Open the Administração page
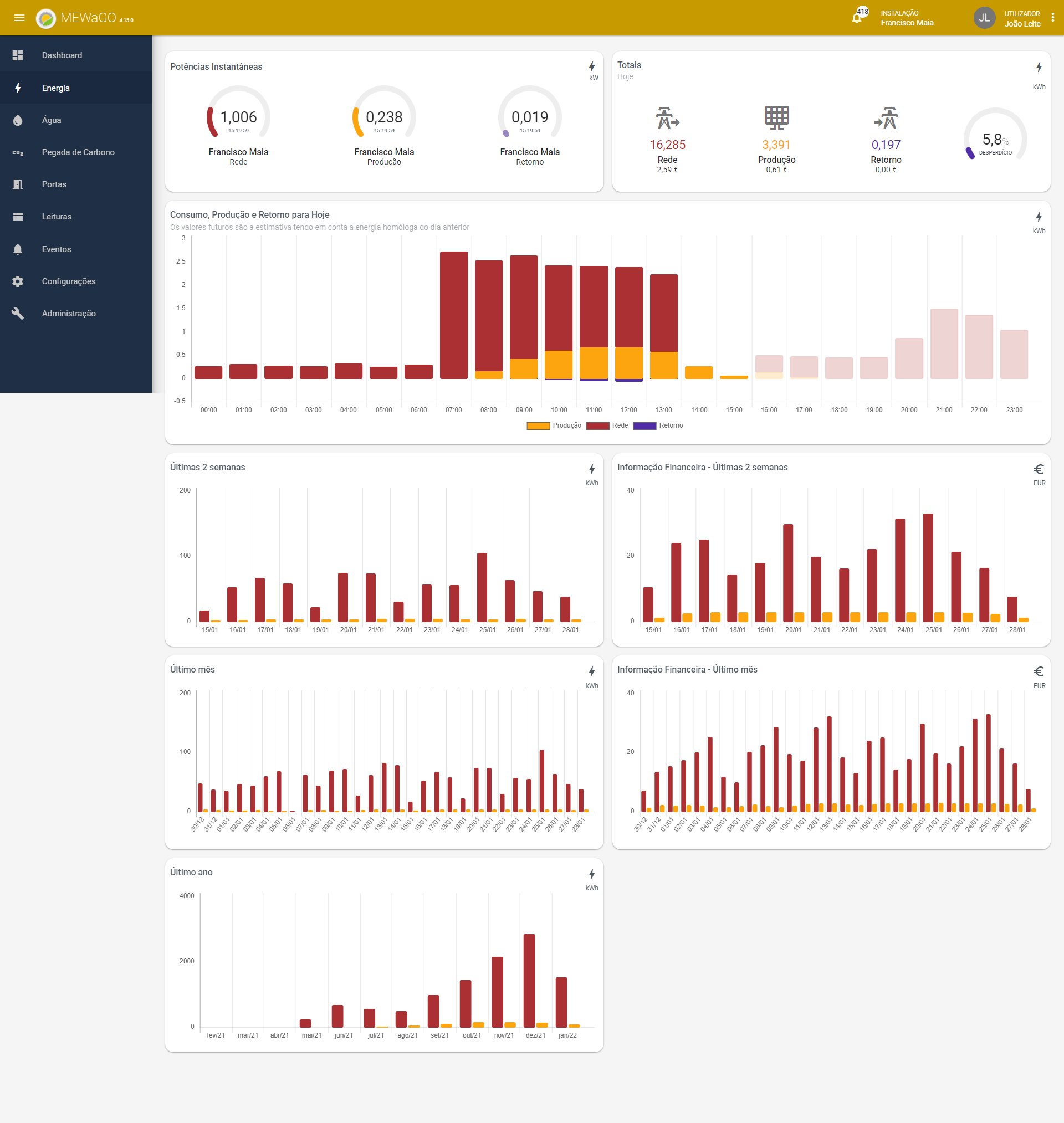Viewport: 1064px width, 1123px height. coord(76,314)
